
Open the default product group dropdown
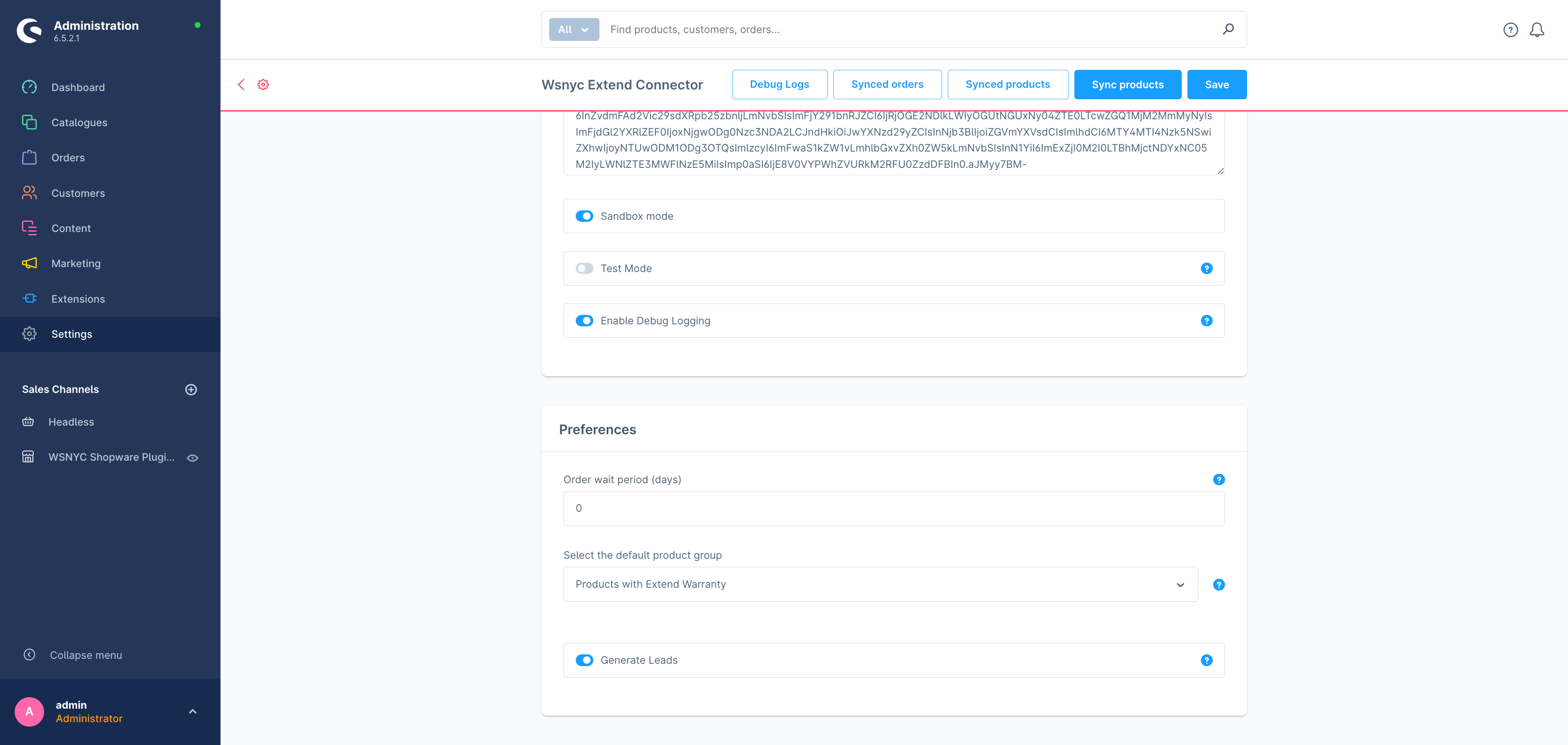coord(880,584)
